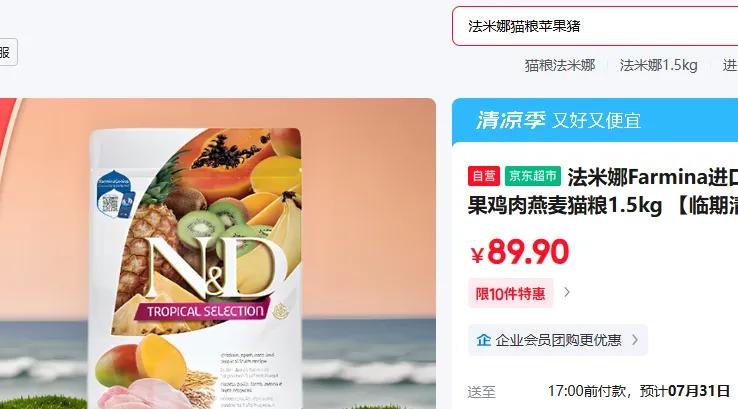
Task: Click the TROPICAL SELECTION label on the bag
Action: pos(205,311)
